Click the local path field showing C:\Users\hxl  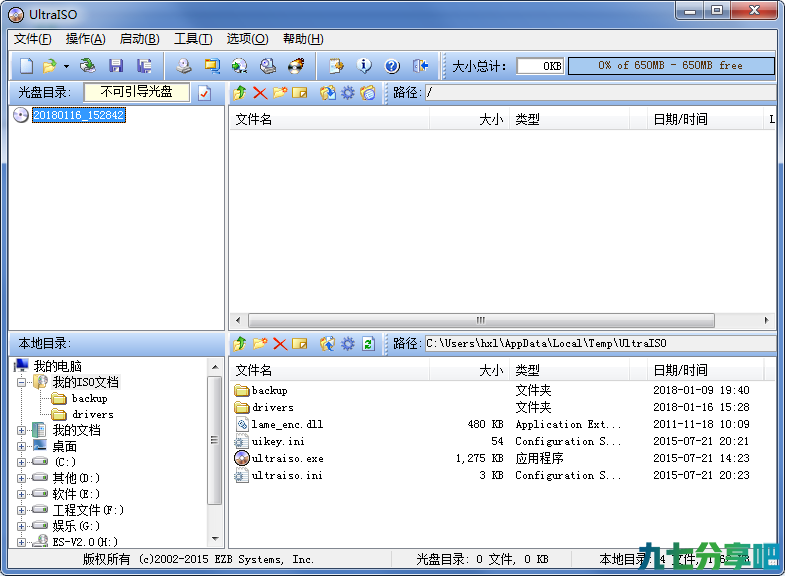click(x=599, y=344)
